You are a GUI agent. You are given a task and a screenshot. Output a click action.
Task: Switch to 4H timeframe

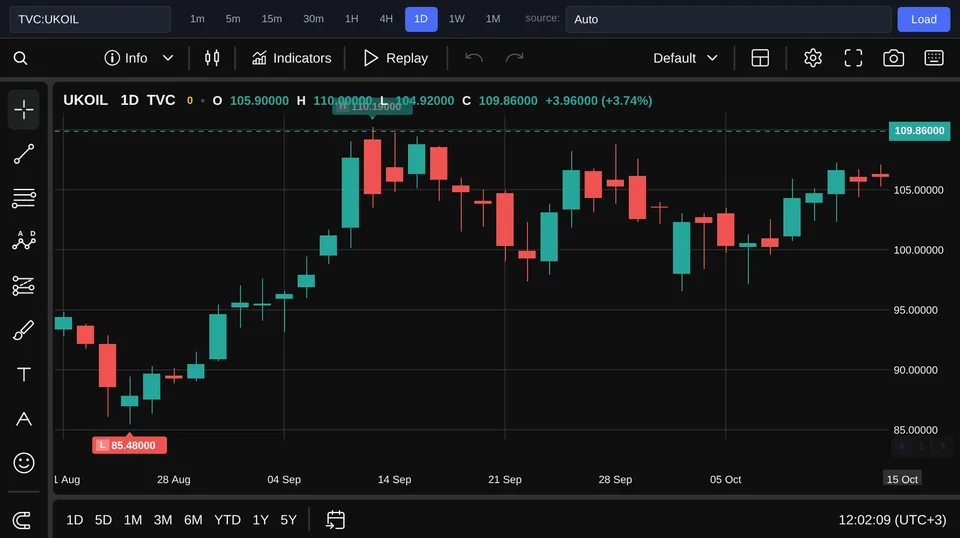pyautogui.click(x=386, y=19)
